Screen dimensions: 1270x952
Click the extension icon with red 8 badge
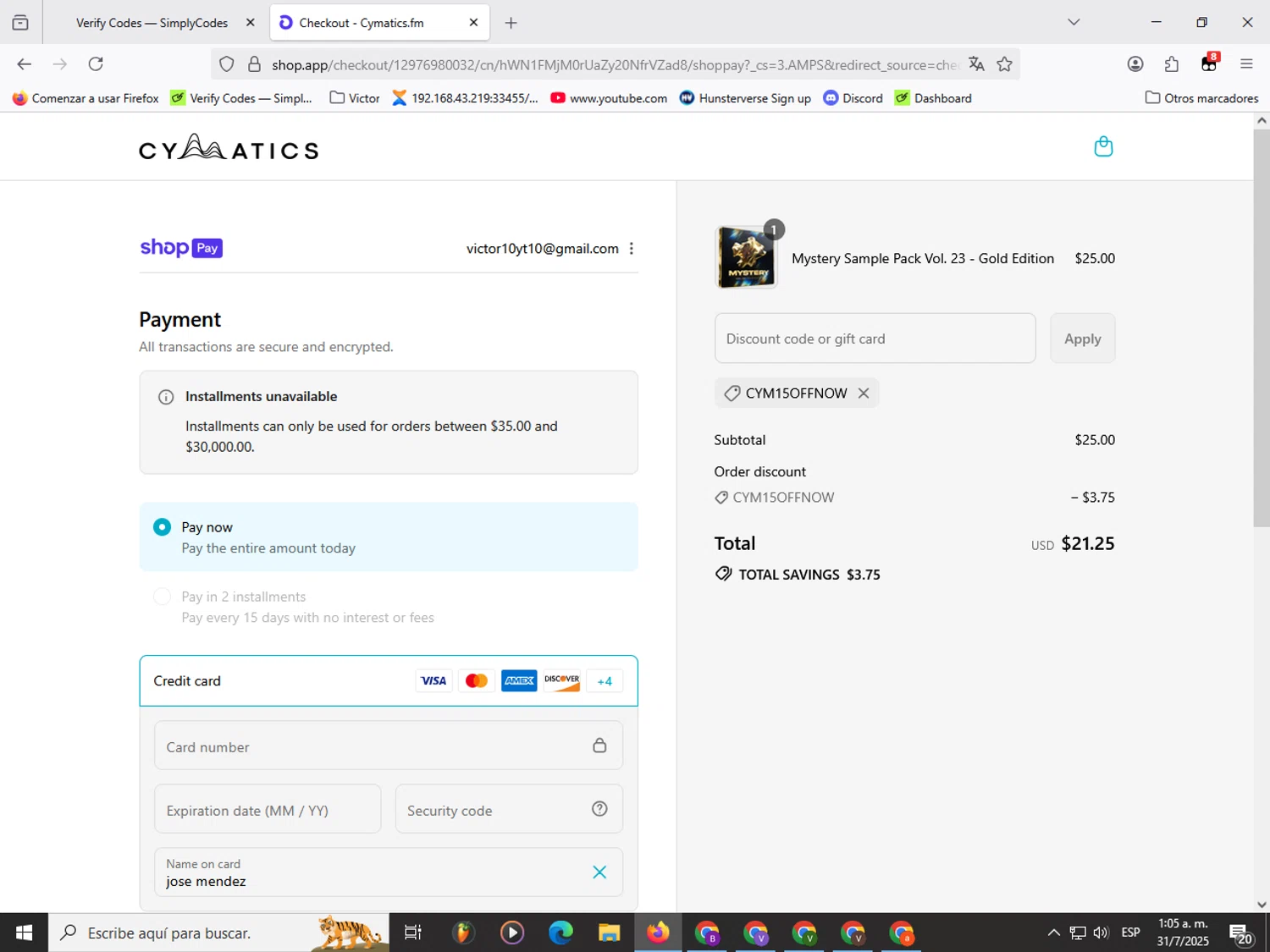[1209, 63]
